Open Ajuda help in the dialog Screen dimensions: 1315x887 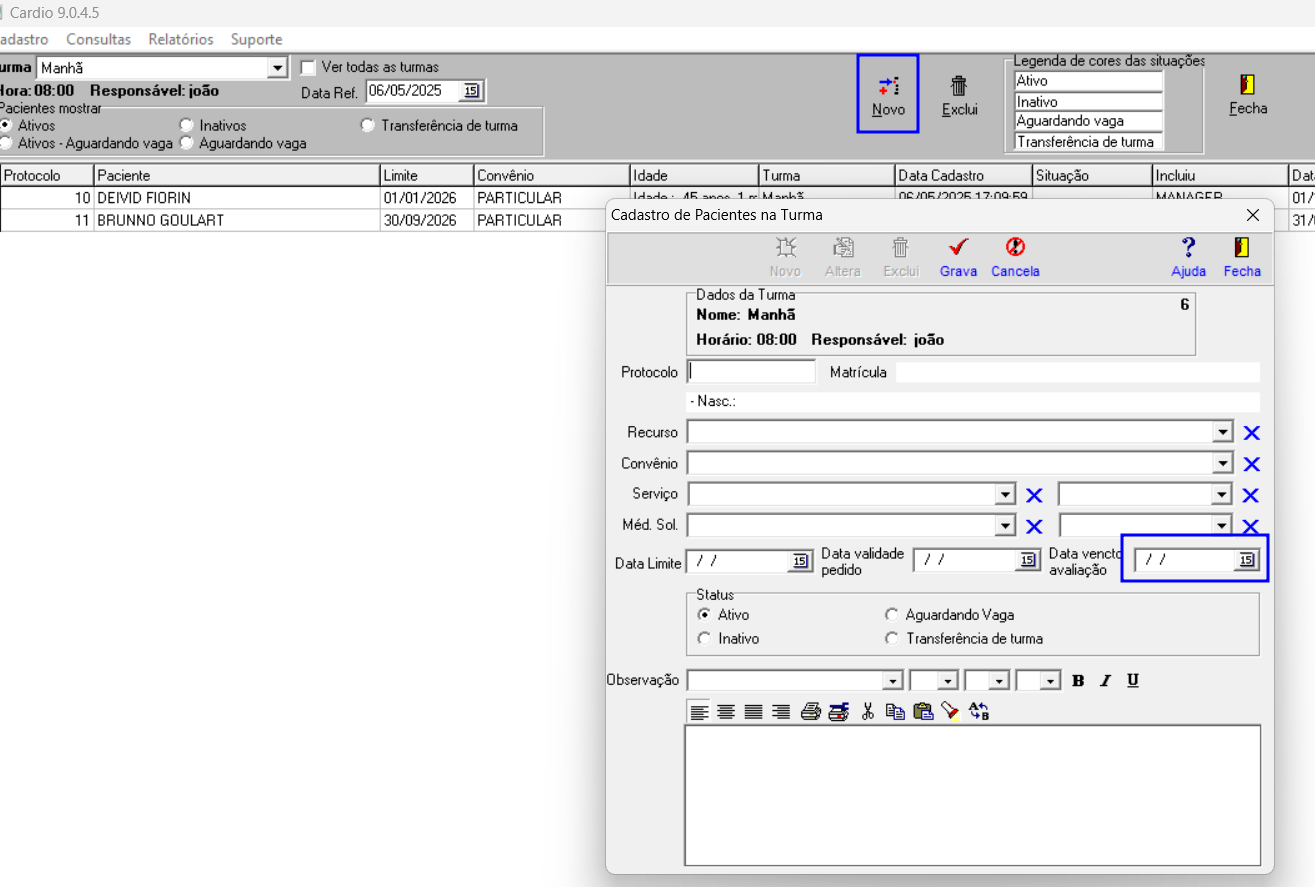(x=1188, y=257)
